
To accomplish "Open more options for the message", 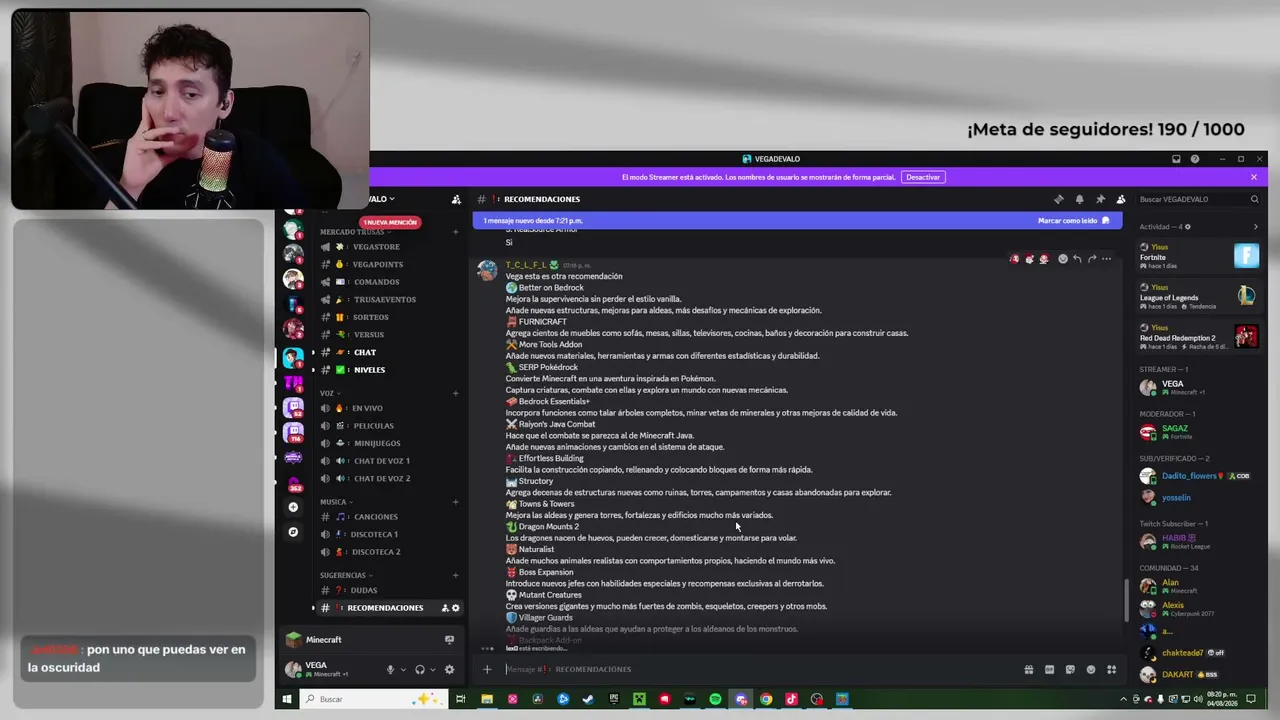I will [1106, 259].
